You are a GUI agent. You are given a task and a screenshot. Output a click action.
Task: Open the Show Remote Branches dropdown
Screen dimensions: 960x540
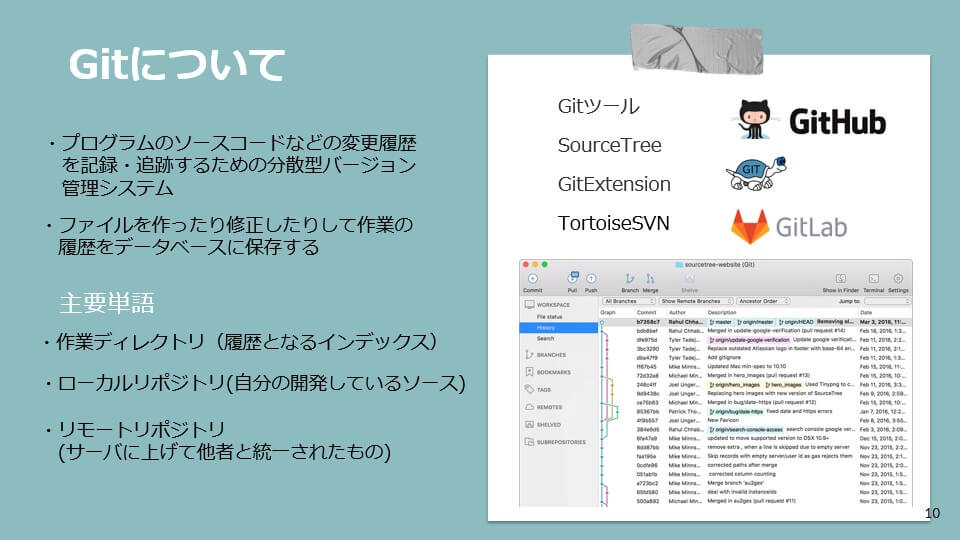tap(694, 300)
